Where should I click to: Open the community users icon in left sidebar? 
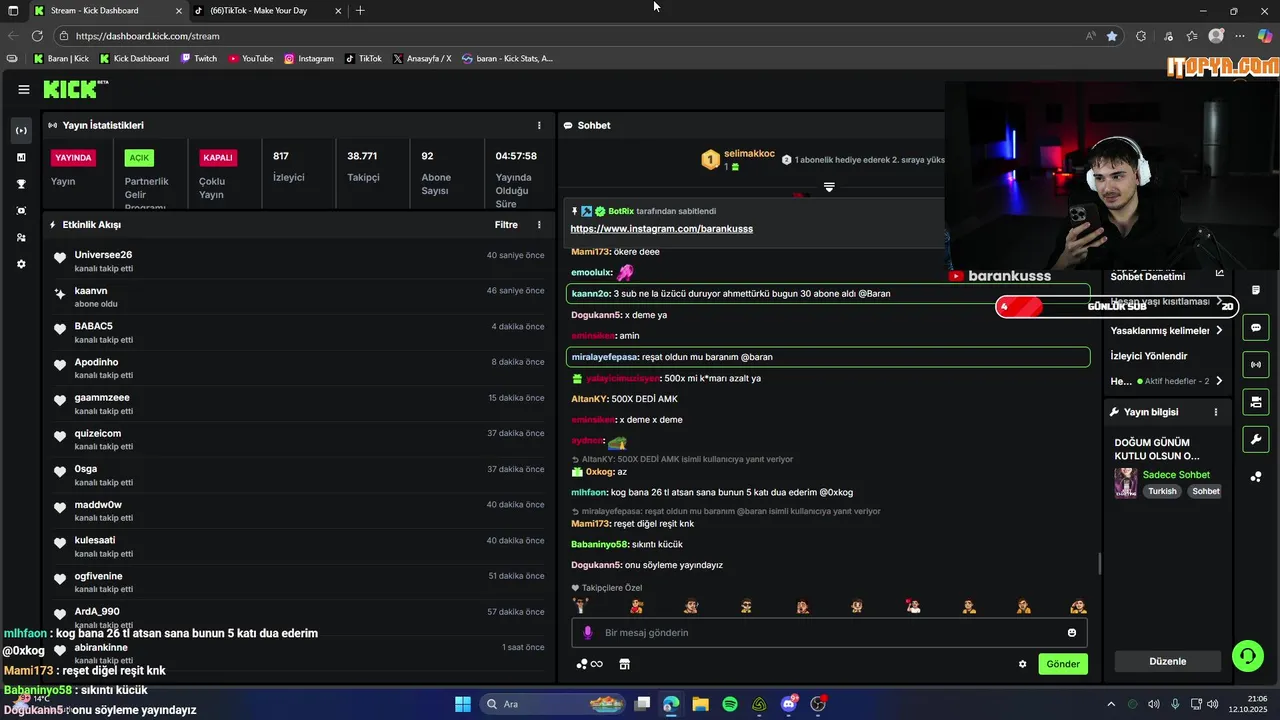[x=21, y=238]
